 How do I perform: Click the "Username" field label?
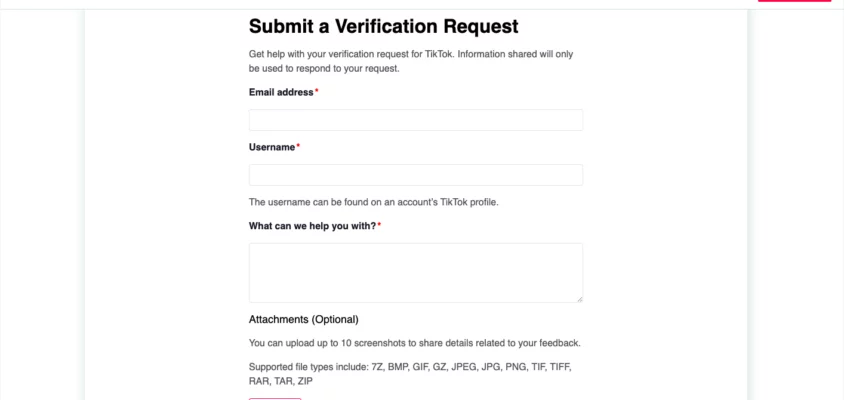click(x=272, y=147)
